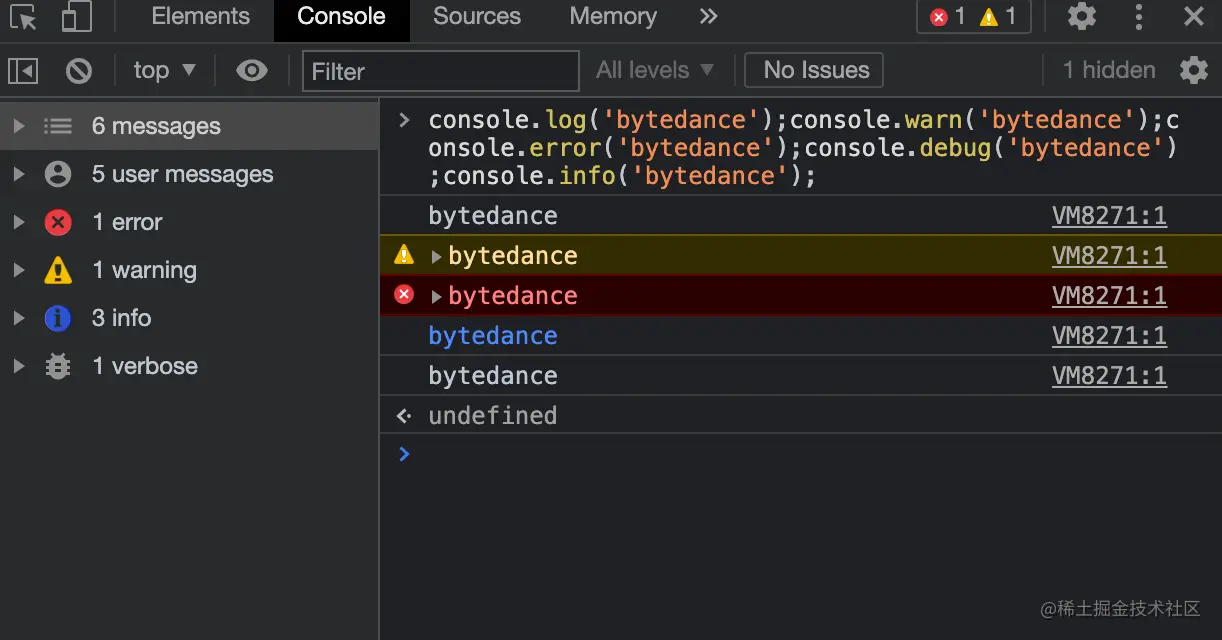Viewport: 1222px width, 640px height.
Task: Open VM8271:1 link on error row
Action: pos(1109,296)
